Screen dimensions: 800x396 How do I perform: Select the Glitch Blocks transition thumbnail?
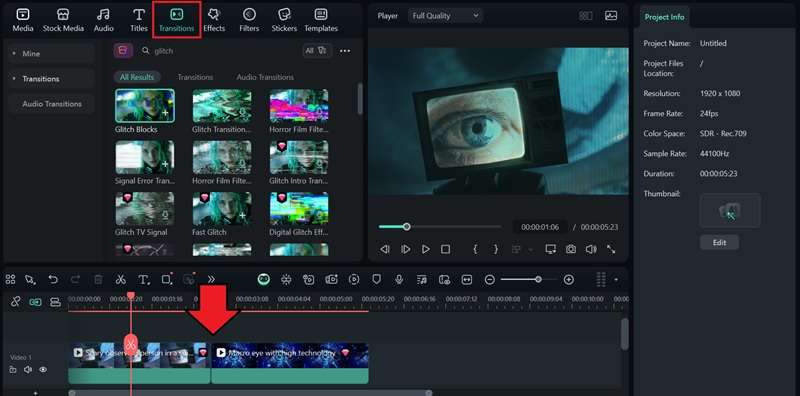pos(145,106)
